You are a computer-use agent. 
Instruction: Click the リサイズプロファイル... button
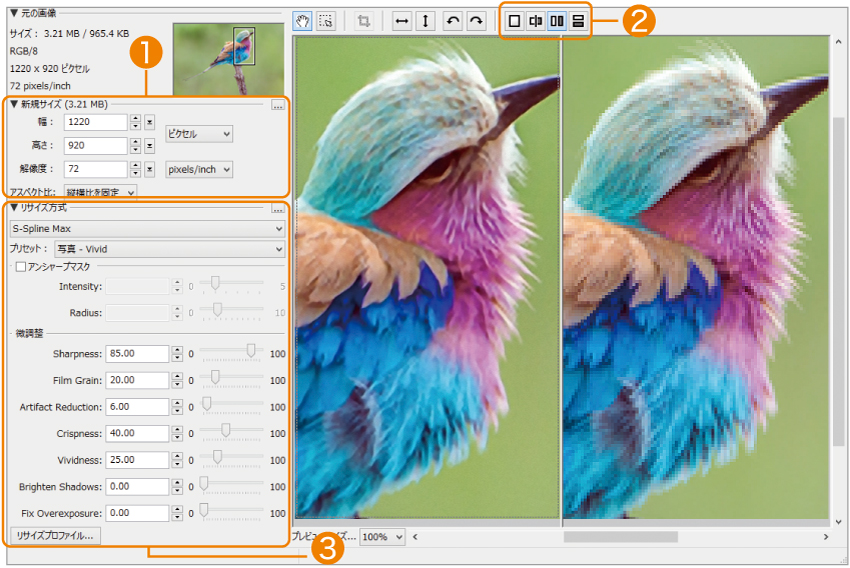[55, 536]
